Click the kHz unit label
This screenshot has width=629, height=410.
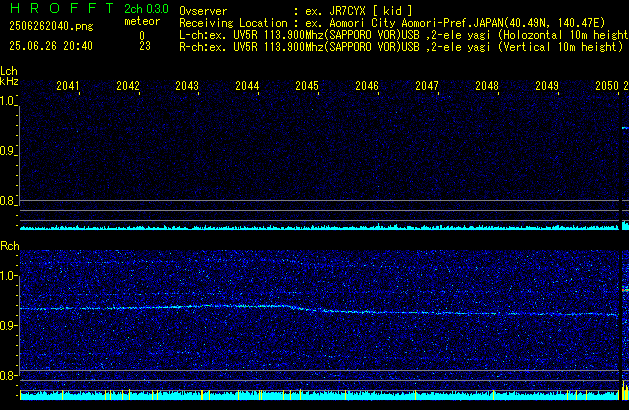[9, 81]
